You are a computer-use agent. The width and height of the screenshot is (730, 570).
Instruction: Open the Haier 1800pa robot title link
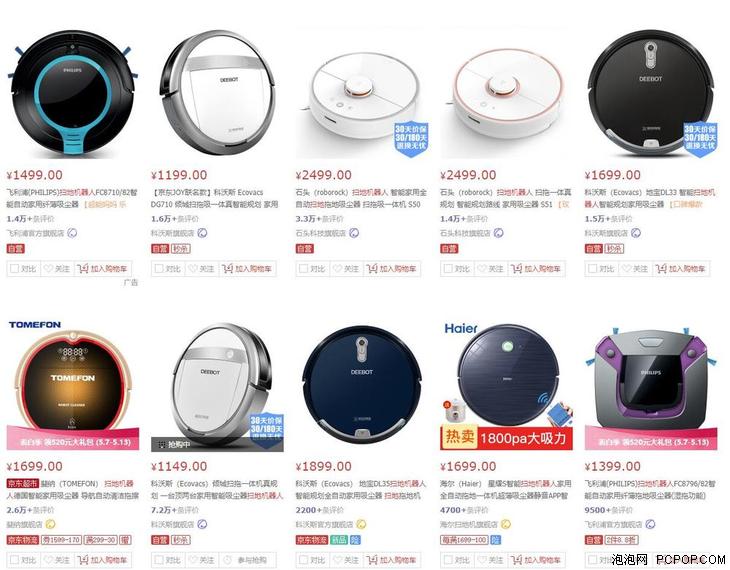tap(505, 490)
